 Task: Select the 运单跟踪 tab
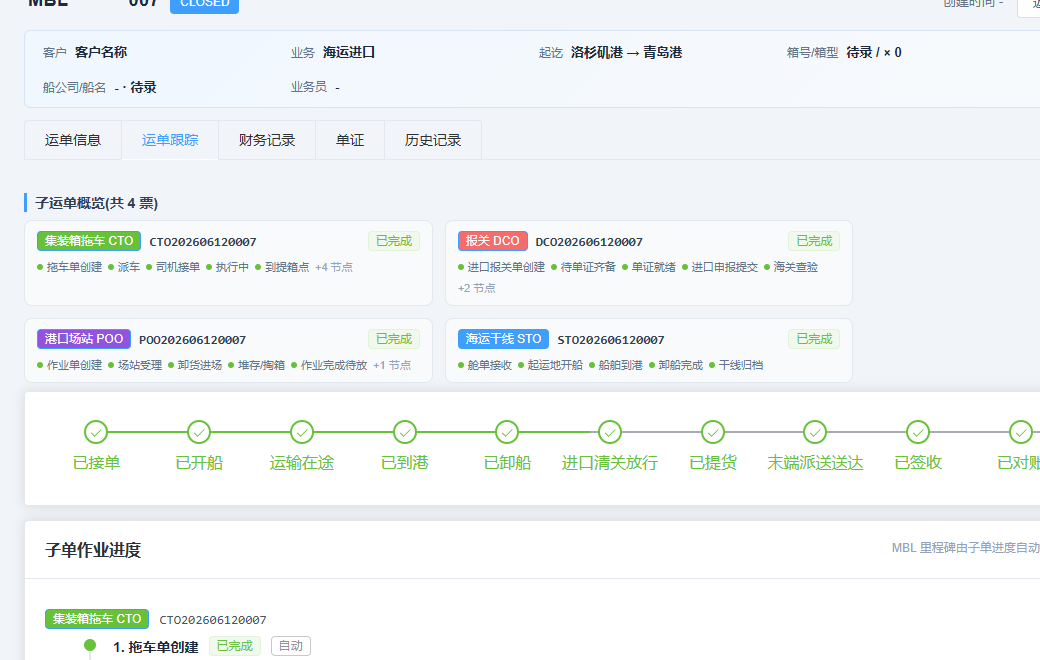pos(170,140)
